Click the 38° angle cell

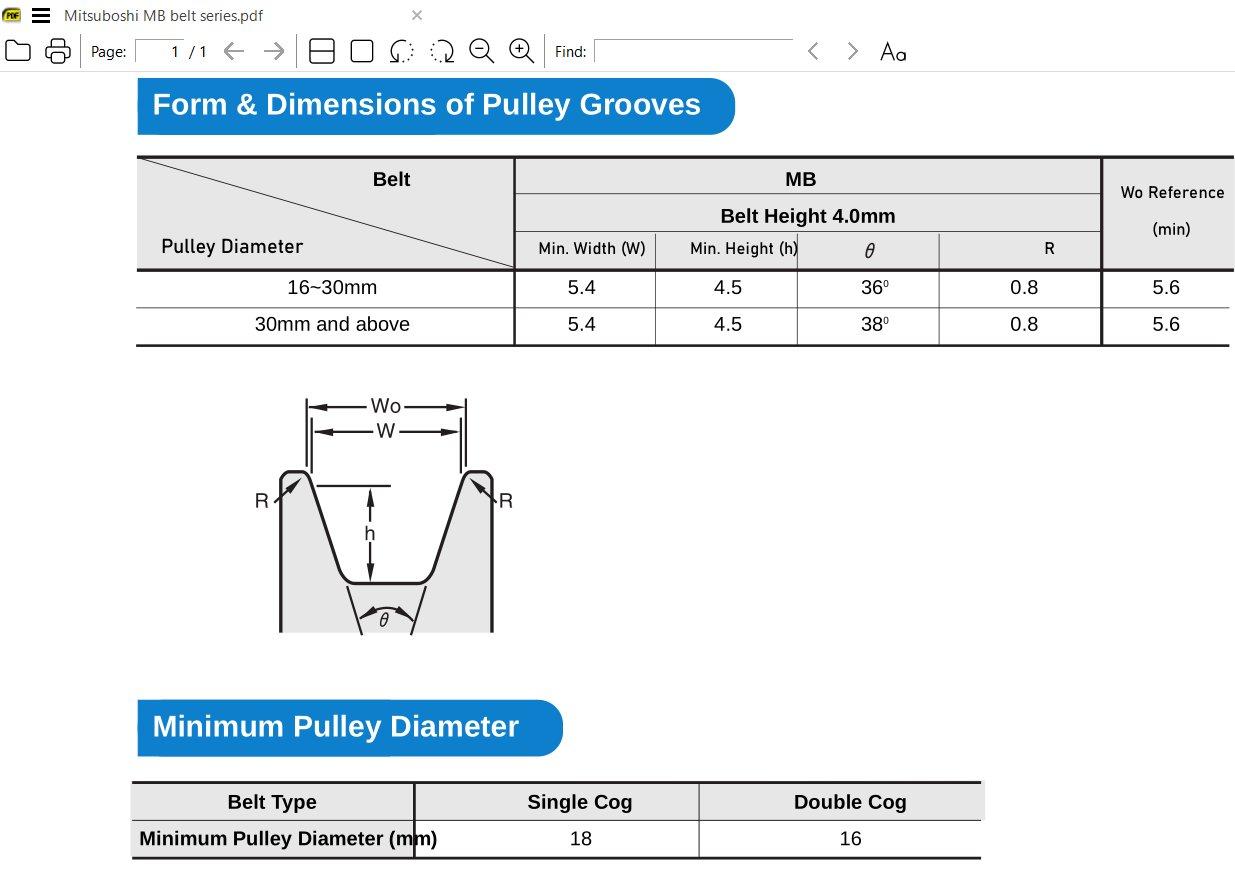[x=875, y=325]
